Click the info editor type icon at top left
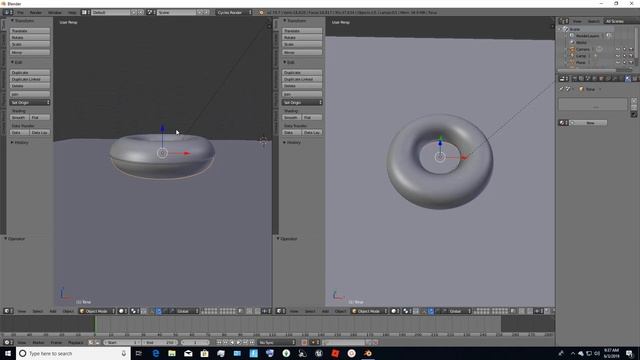This screenshot has width=640, height=360. coord(8,13)
